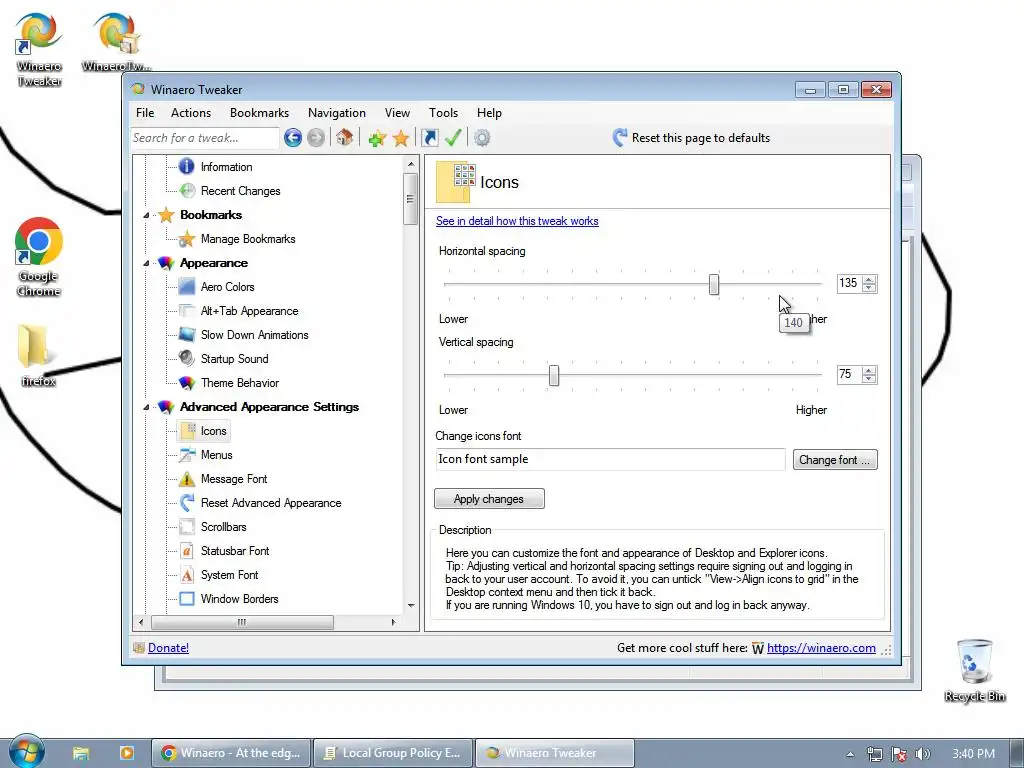
Task: Decrease horizontal spacing with down spinner arrow
Action: pos(869,287)
